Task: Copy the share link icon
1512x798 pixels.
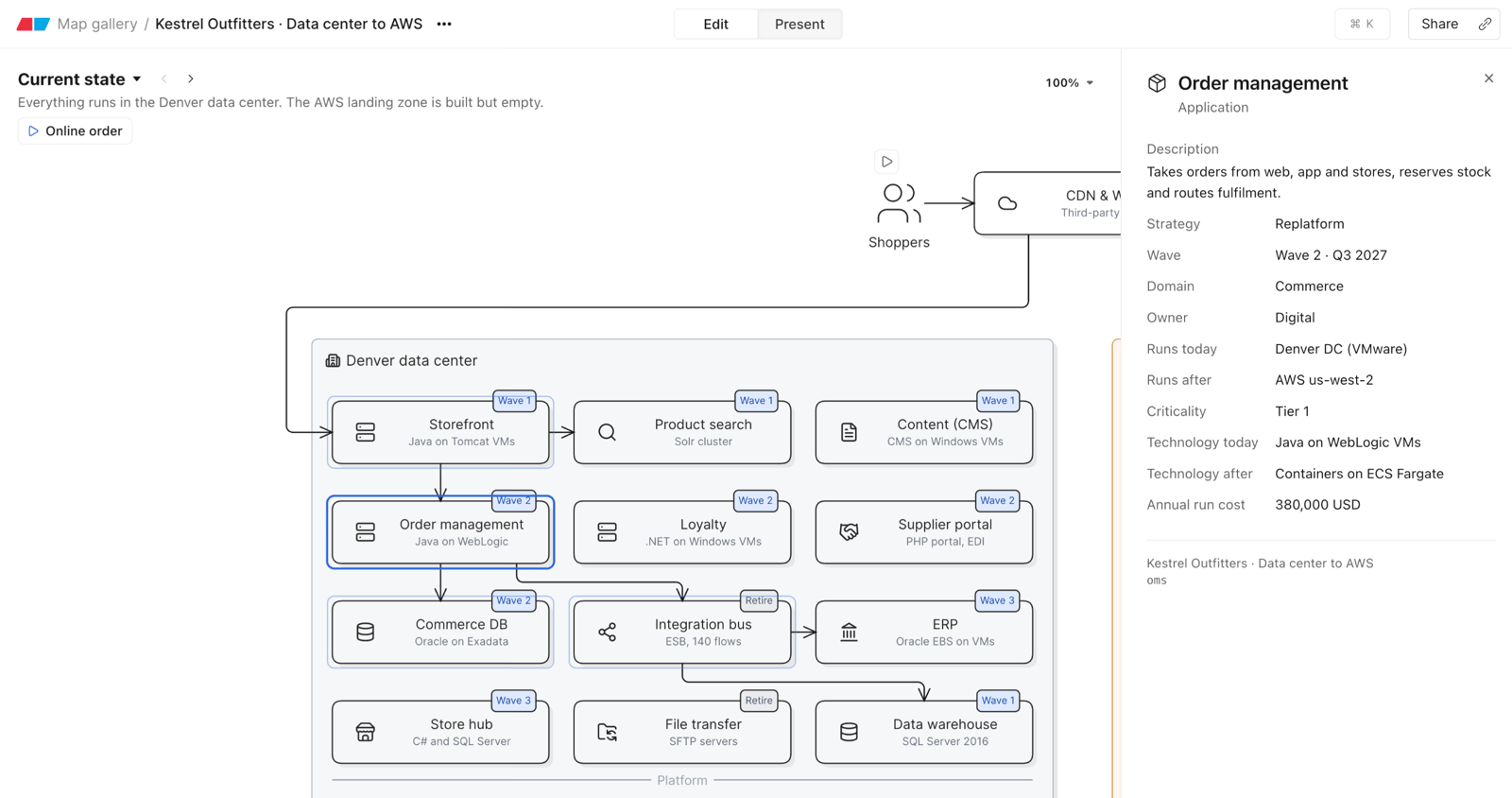Action: (x=1485, y=24)
